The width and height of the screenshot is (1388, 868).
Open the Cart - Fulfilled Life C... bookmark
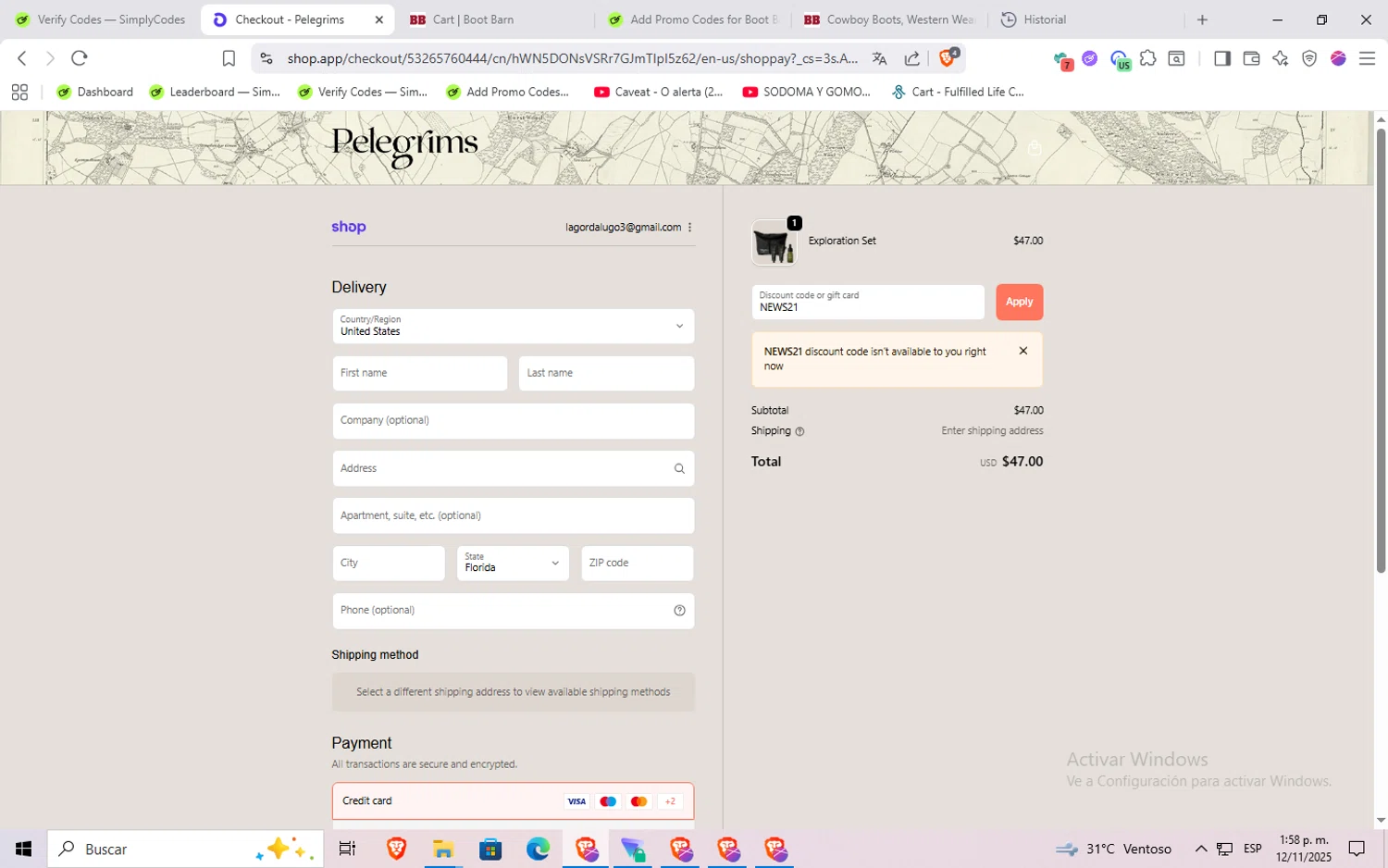click(x=958, y=92)
